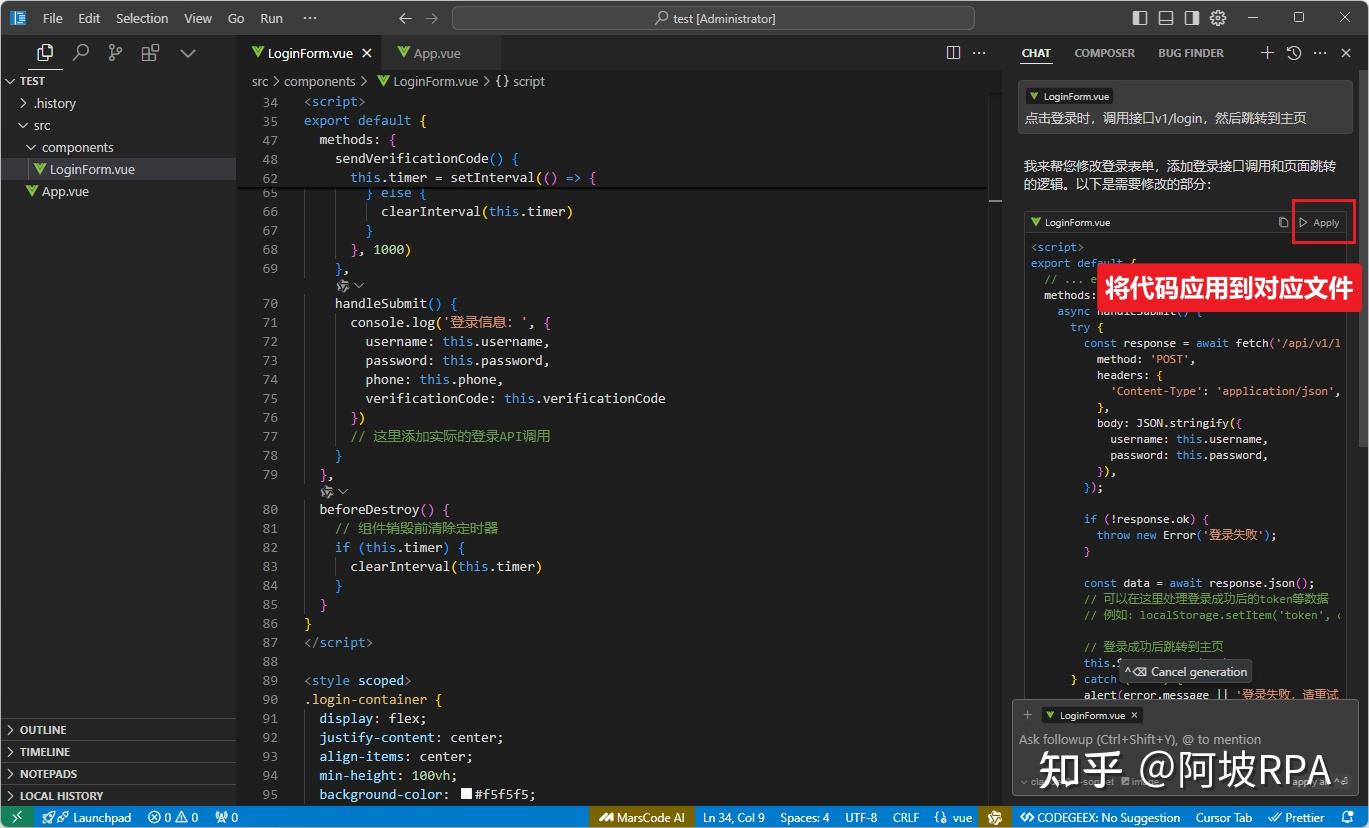Toggle the bottom panel layout button
This screenshot has width=1369, height=828.
1166,18
